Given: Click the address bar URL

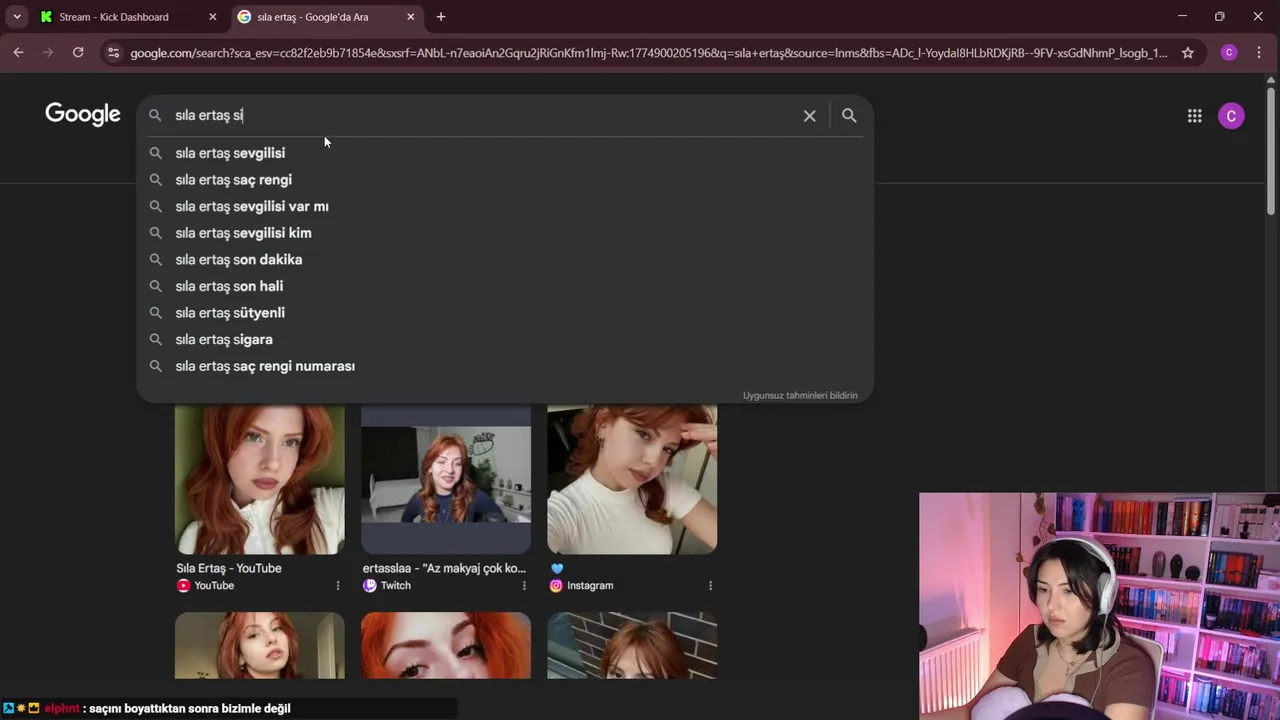Looking at the screenshot, I should (648, 53).
